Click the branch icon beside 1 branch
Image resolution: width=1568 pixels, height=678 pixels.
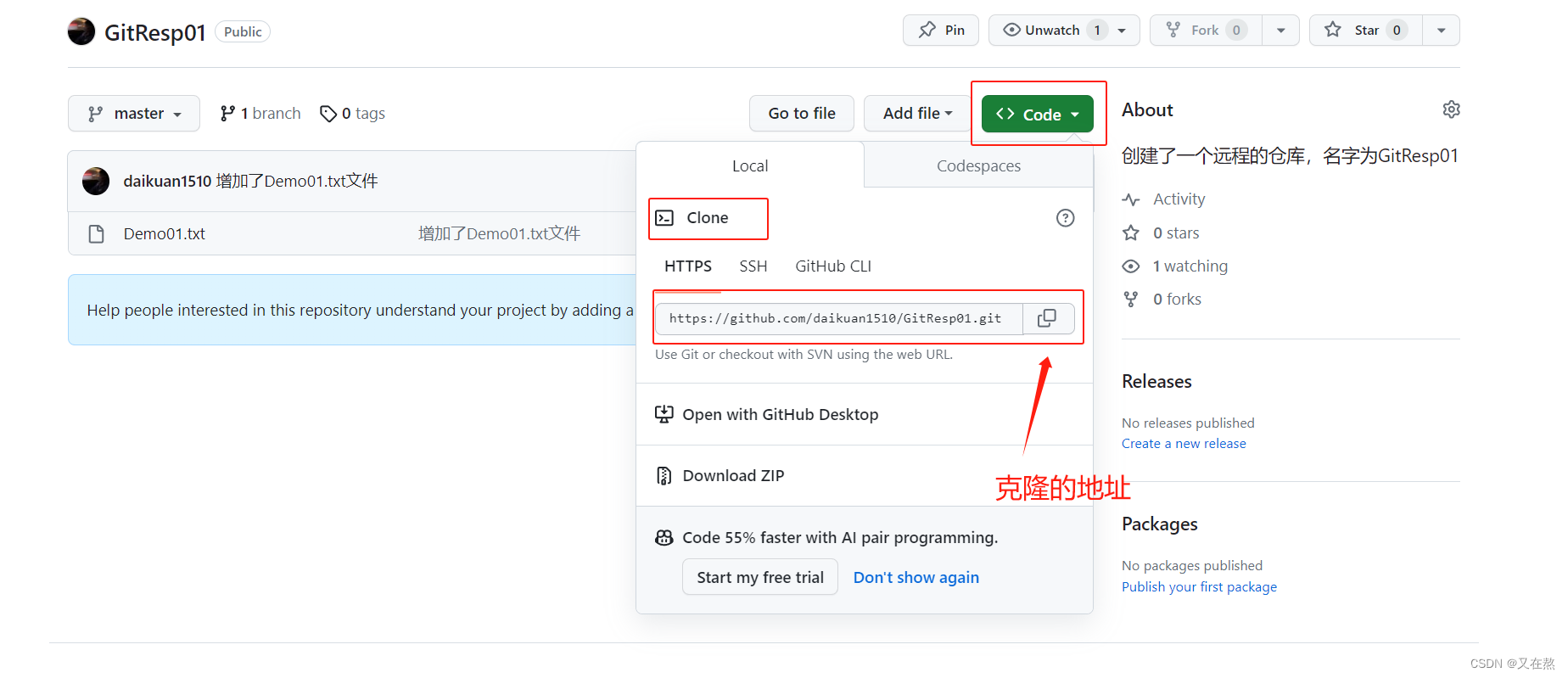point(227,114)
